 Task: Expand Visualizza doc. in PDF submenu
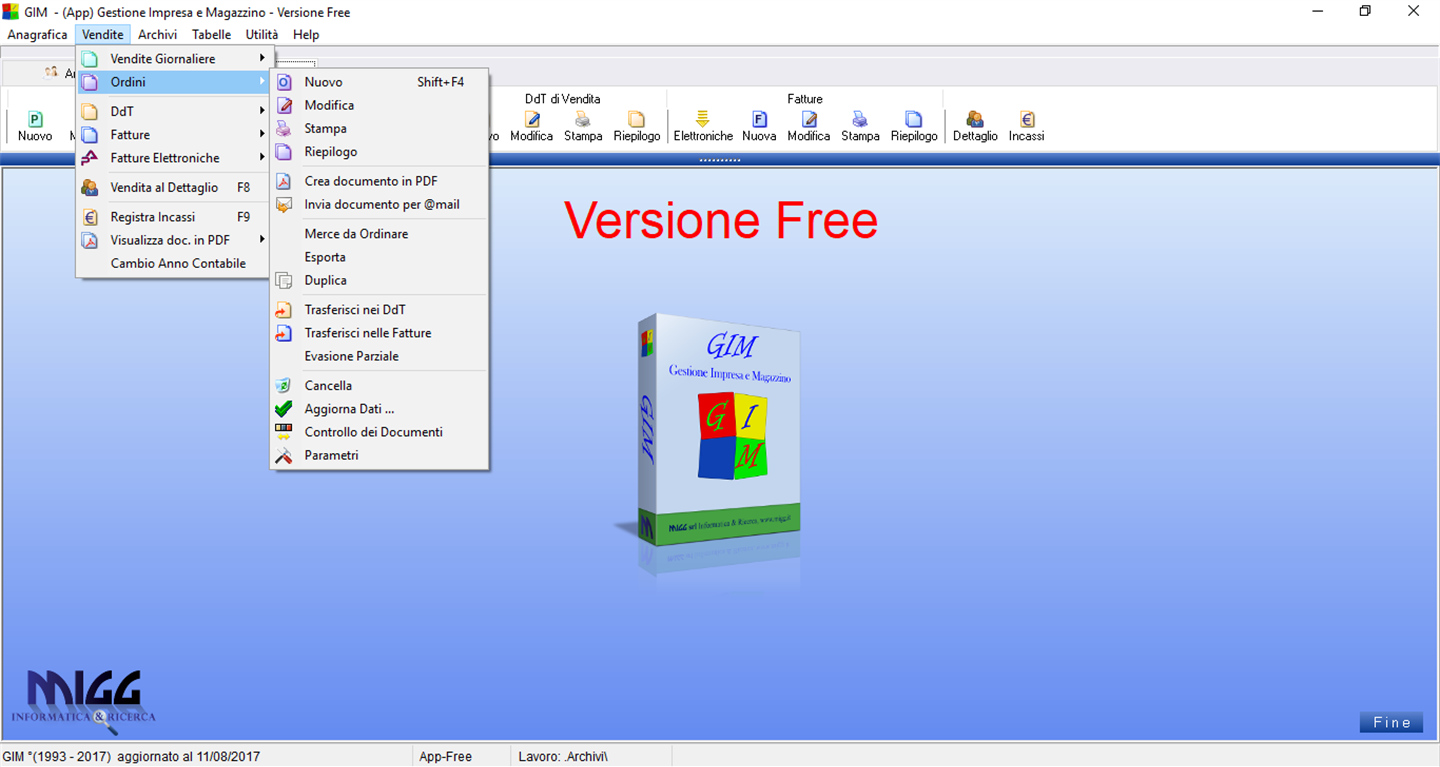[174, 240]
